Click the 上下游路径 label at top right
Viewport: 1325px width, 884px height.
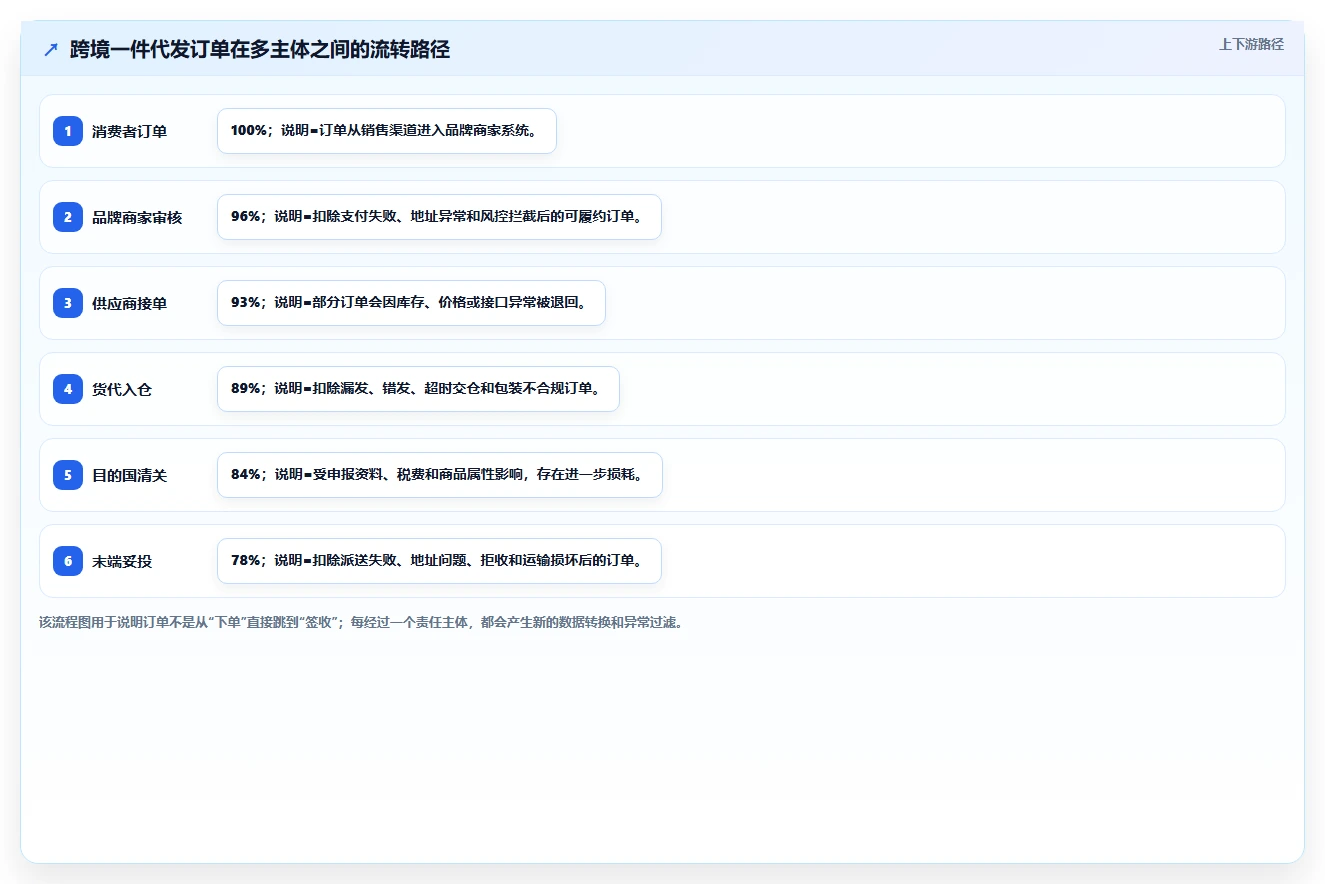pyautogui.click(x=1251, y=44)
